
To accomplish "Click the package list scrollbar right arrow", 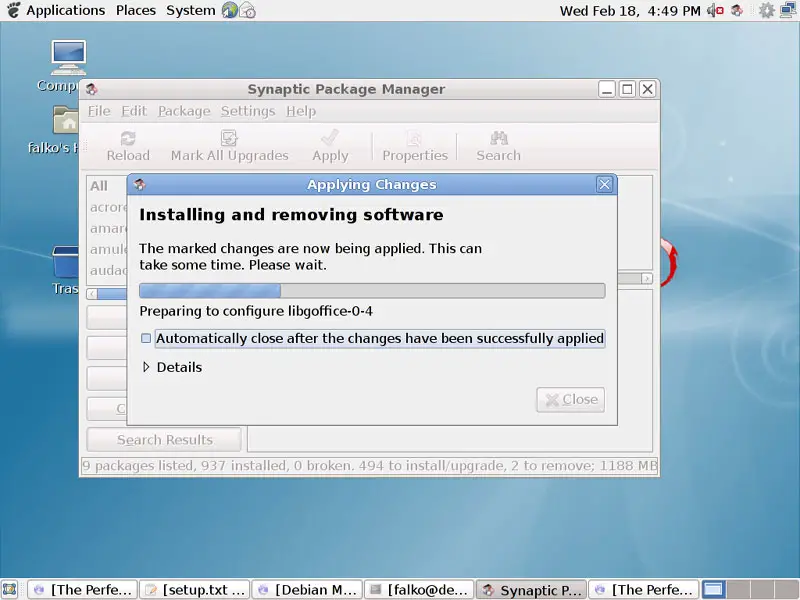I will point(646,278).
